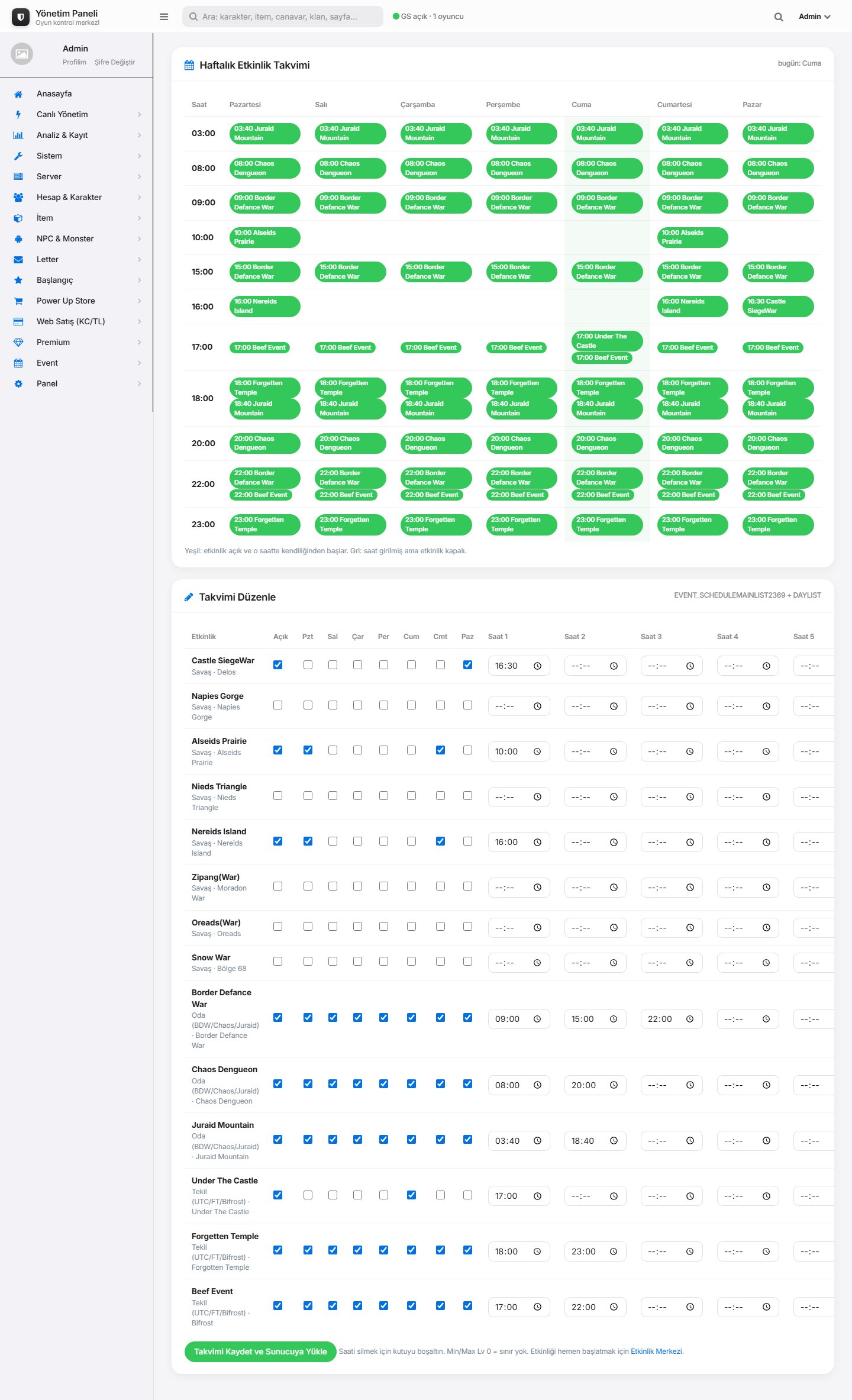This screenshot has width=852, height=1400.
Task: Open the Admin user dropdown
Action: pyautogui.click(x=815, y=17)
